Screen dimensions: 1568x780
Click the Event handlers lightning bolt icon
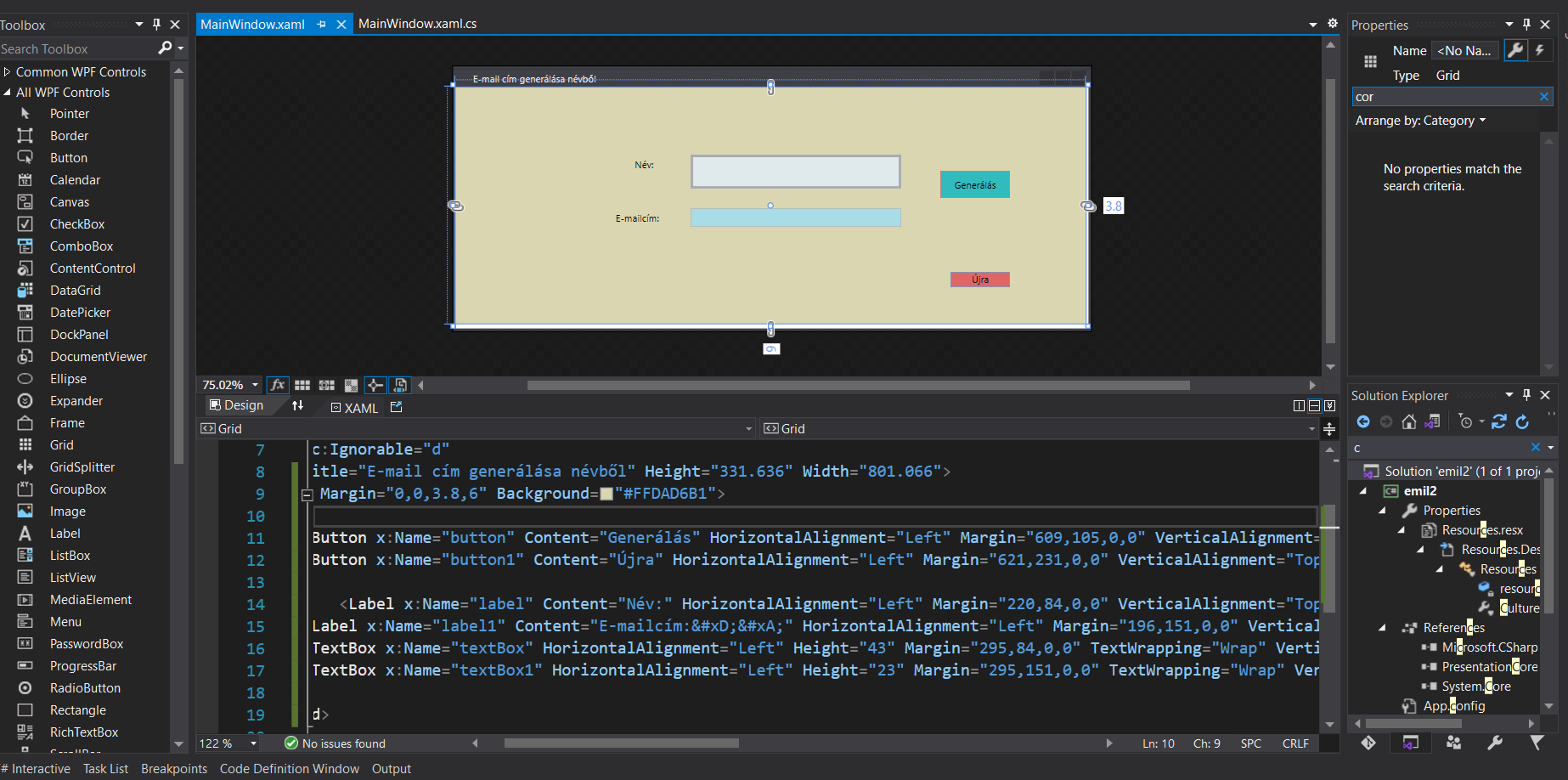click(x=1540, y=50)
